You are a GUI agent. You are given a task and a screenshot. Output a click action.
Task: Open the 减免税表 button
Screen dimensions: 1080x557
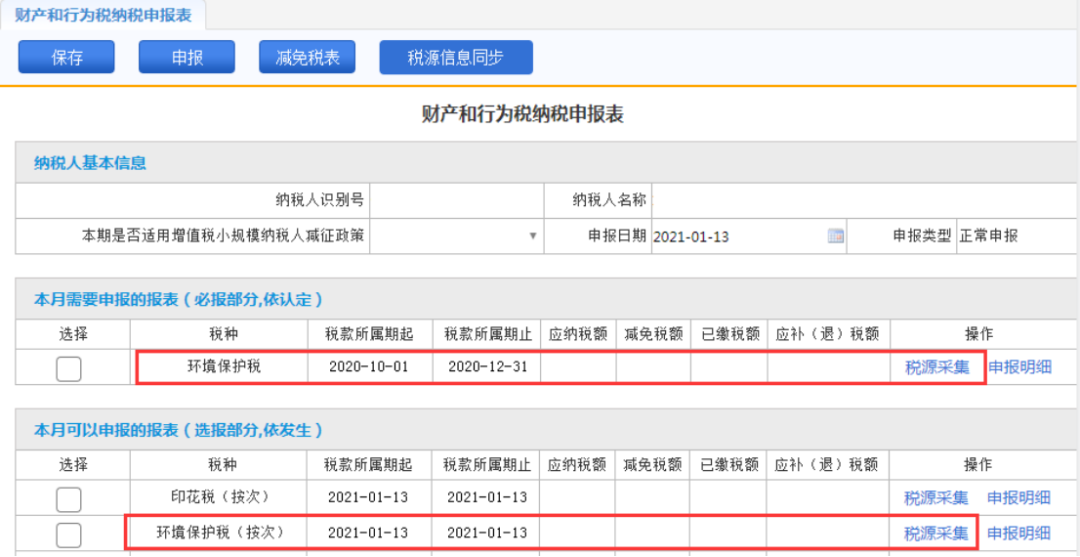pyautogui.click(x=307, y=57)
